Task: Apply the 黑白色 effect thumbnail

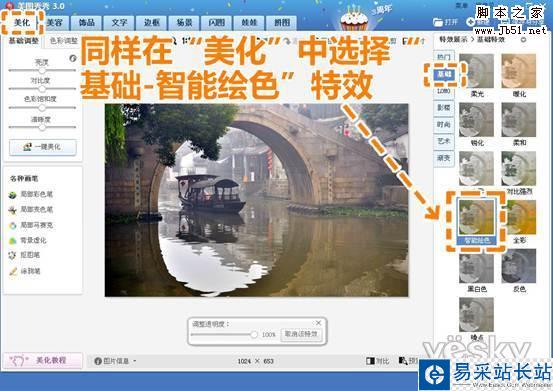Action: tap(476, 266)
